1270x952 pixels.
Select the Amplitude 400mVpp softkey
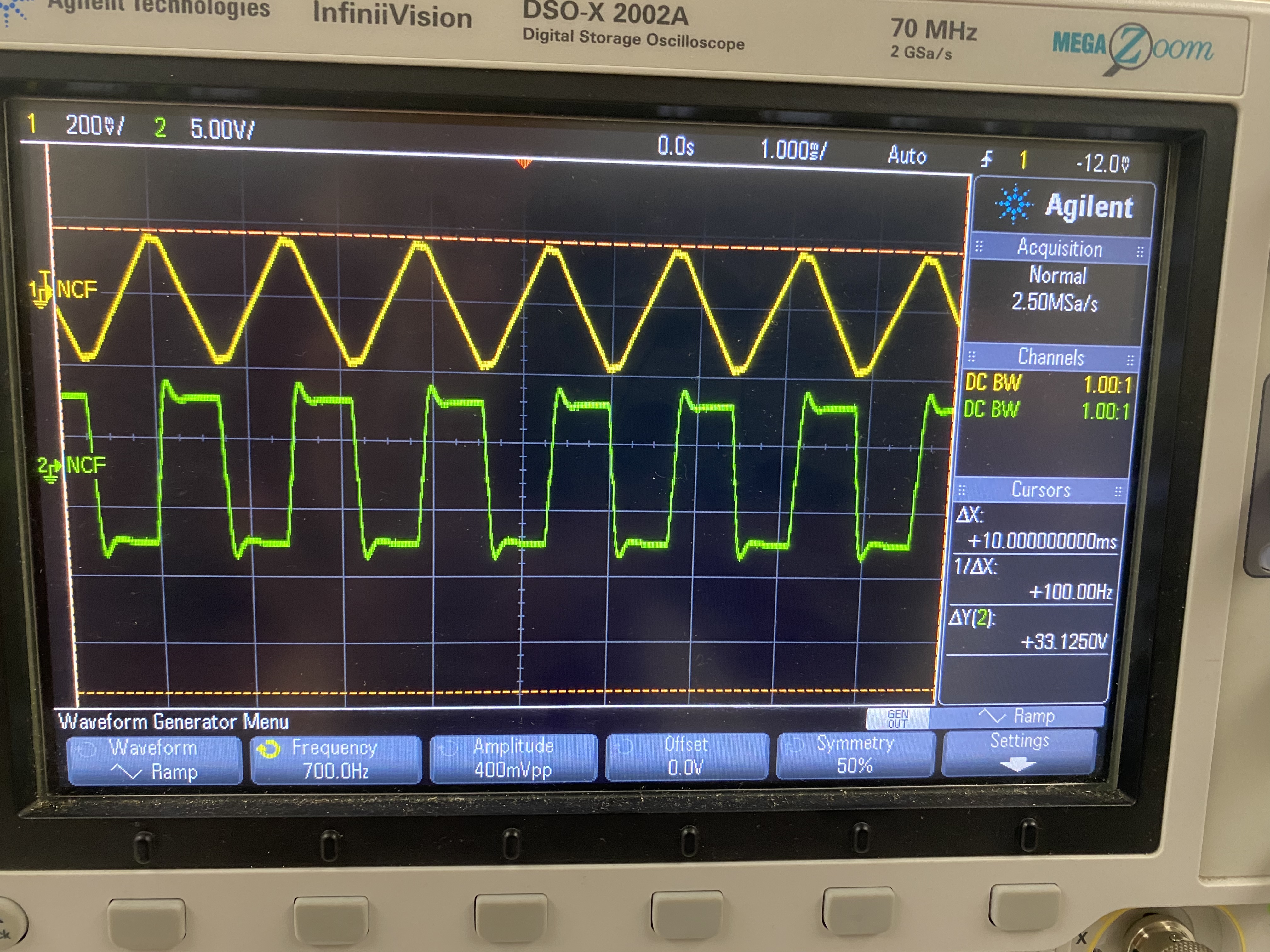513,757
